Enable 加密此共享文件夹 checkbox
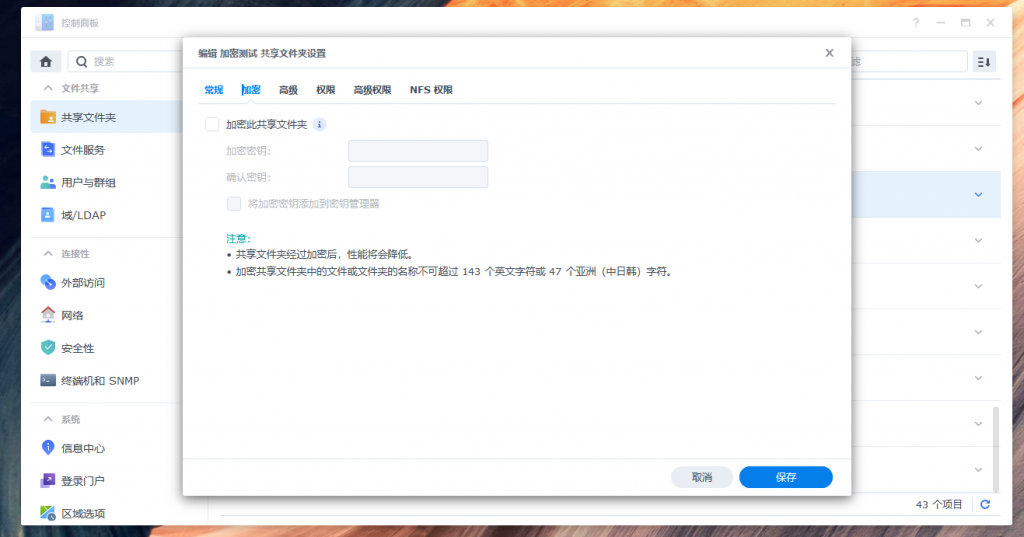 [x=212, y=125]
